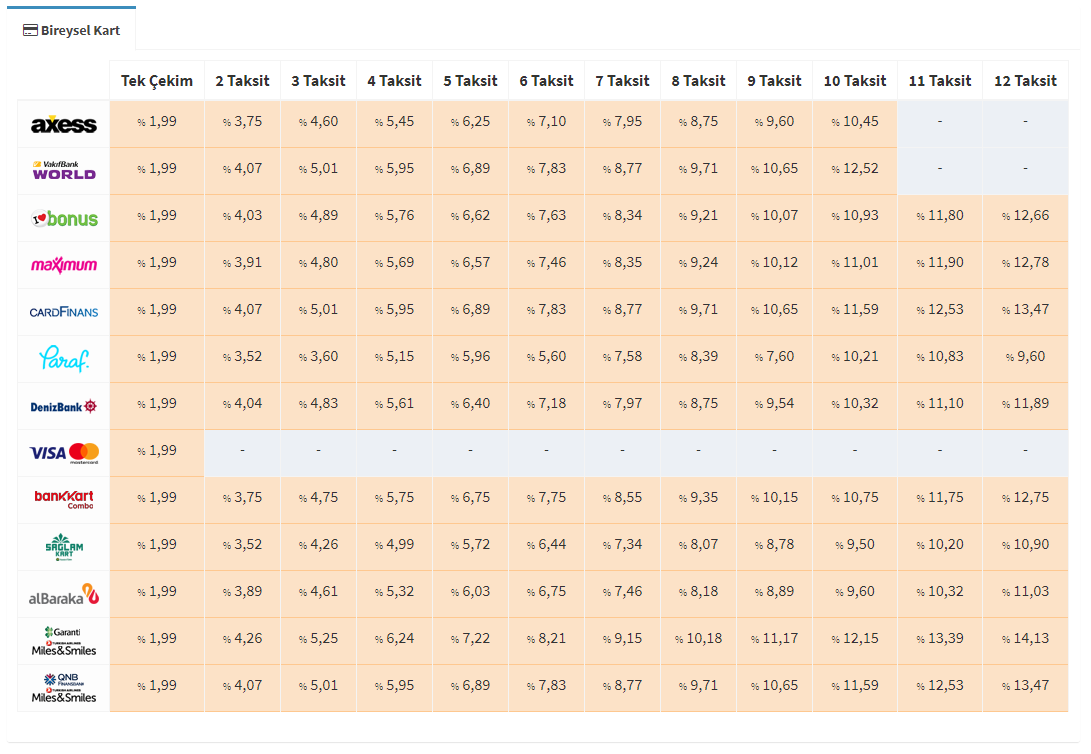Click the 2 Taksit column header
This screenshot has height=754, width=1091.
pos(242,81)
